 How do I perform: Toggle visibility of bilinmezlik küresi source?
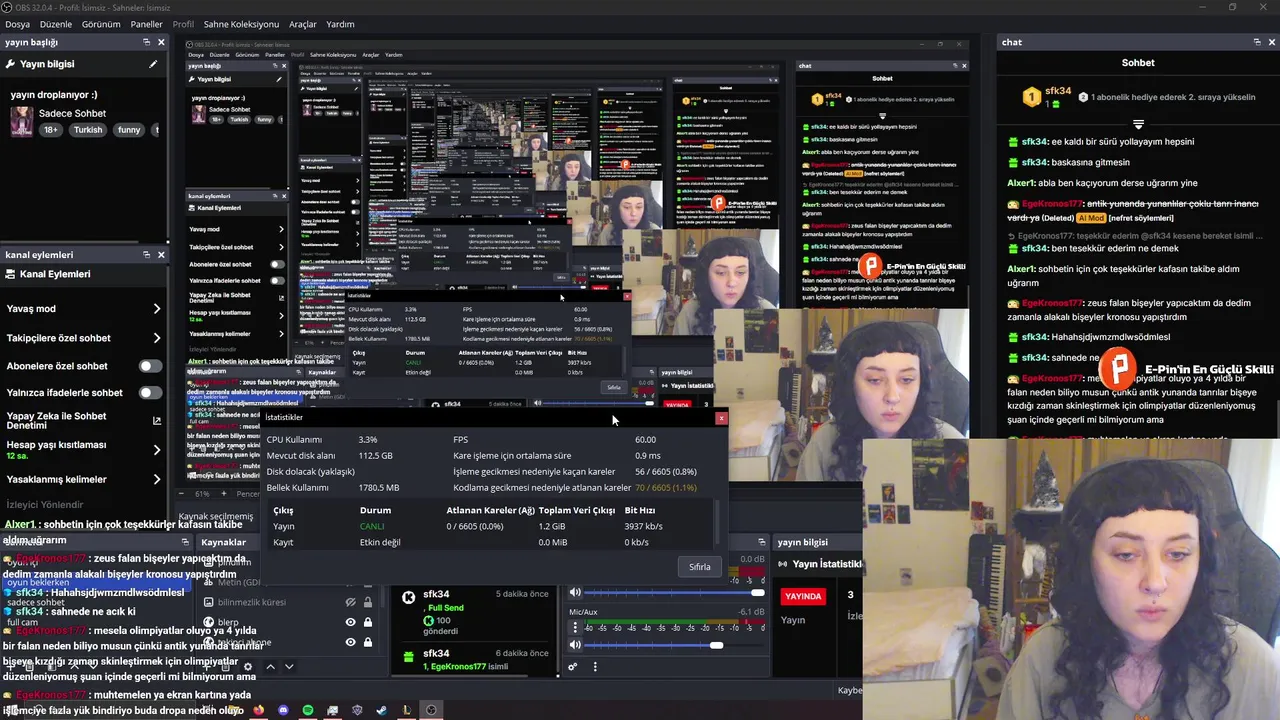350,602
